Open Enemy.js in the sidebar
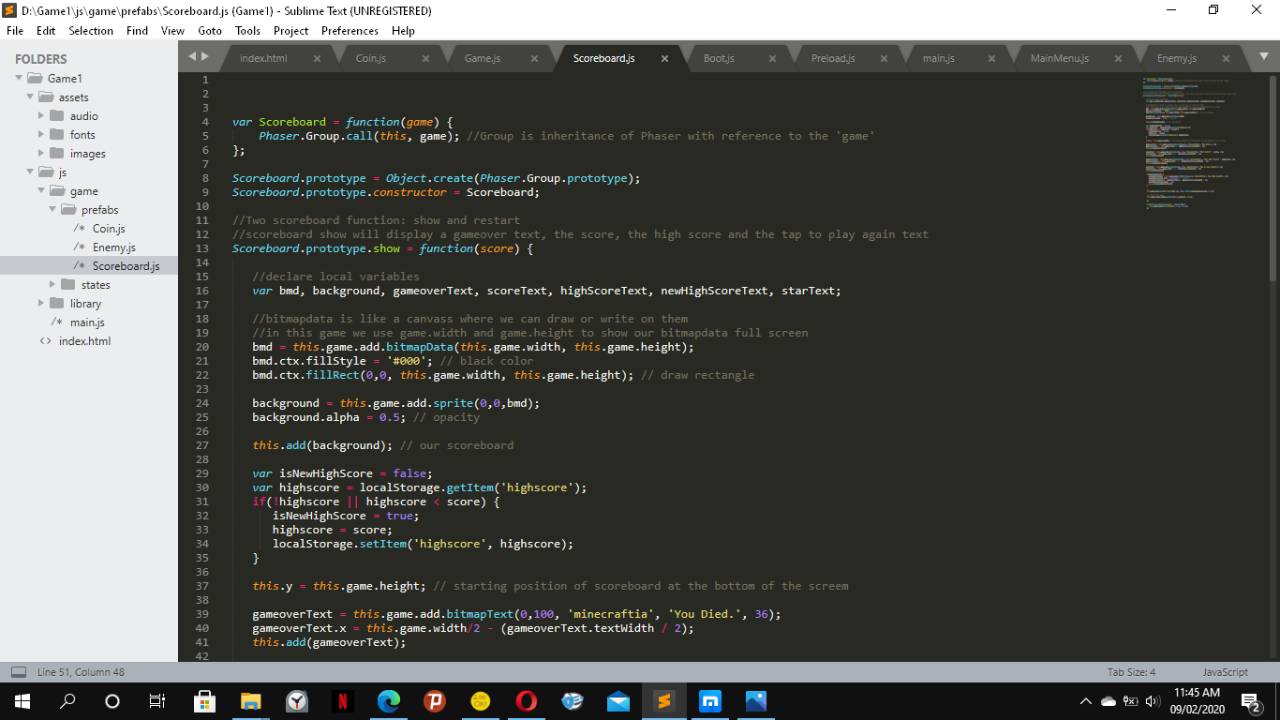 tap(114, 247)
